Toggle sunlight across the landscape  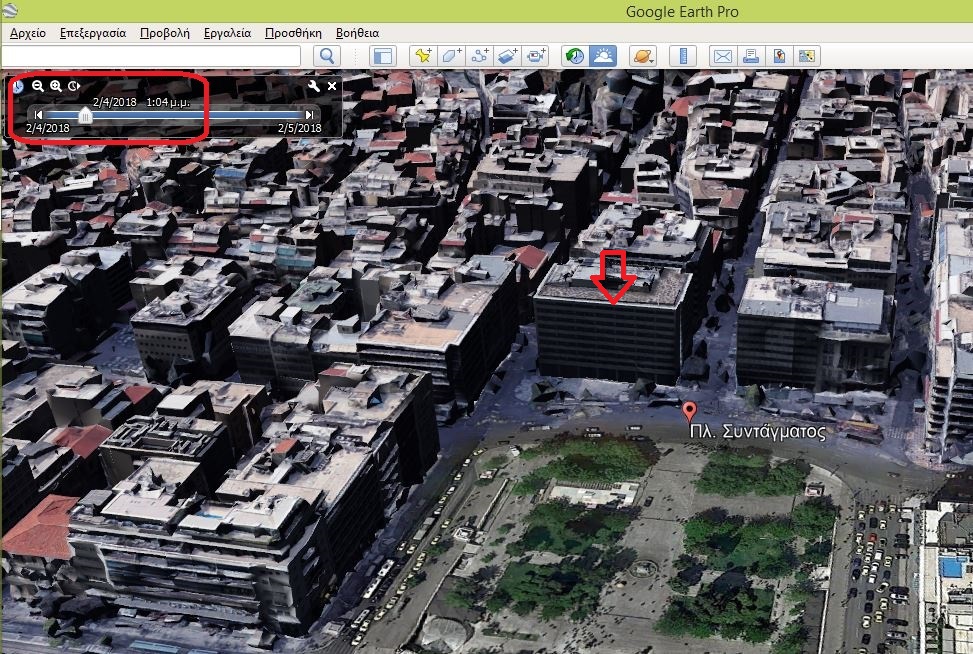pos(603,56)
